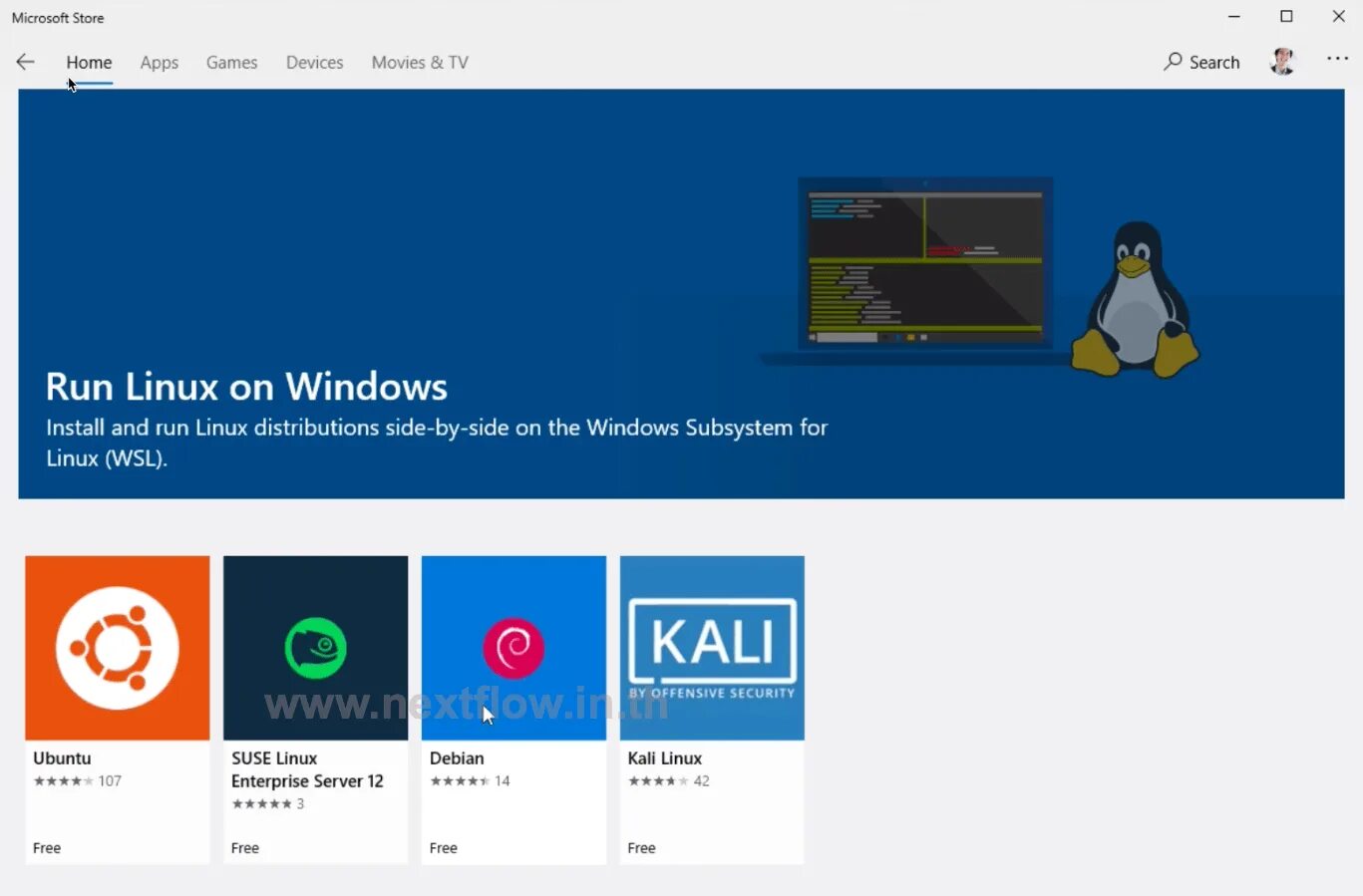The height and width of the screenshot is (896, 1363).
Task: Click the Free price label under SUSE
Action: tap(245, 848)
